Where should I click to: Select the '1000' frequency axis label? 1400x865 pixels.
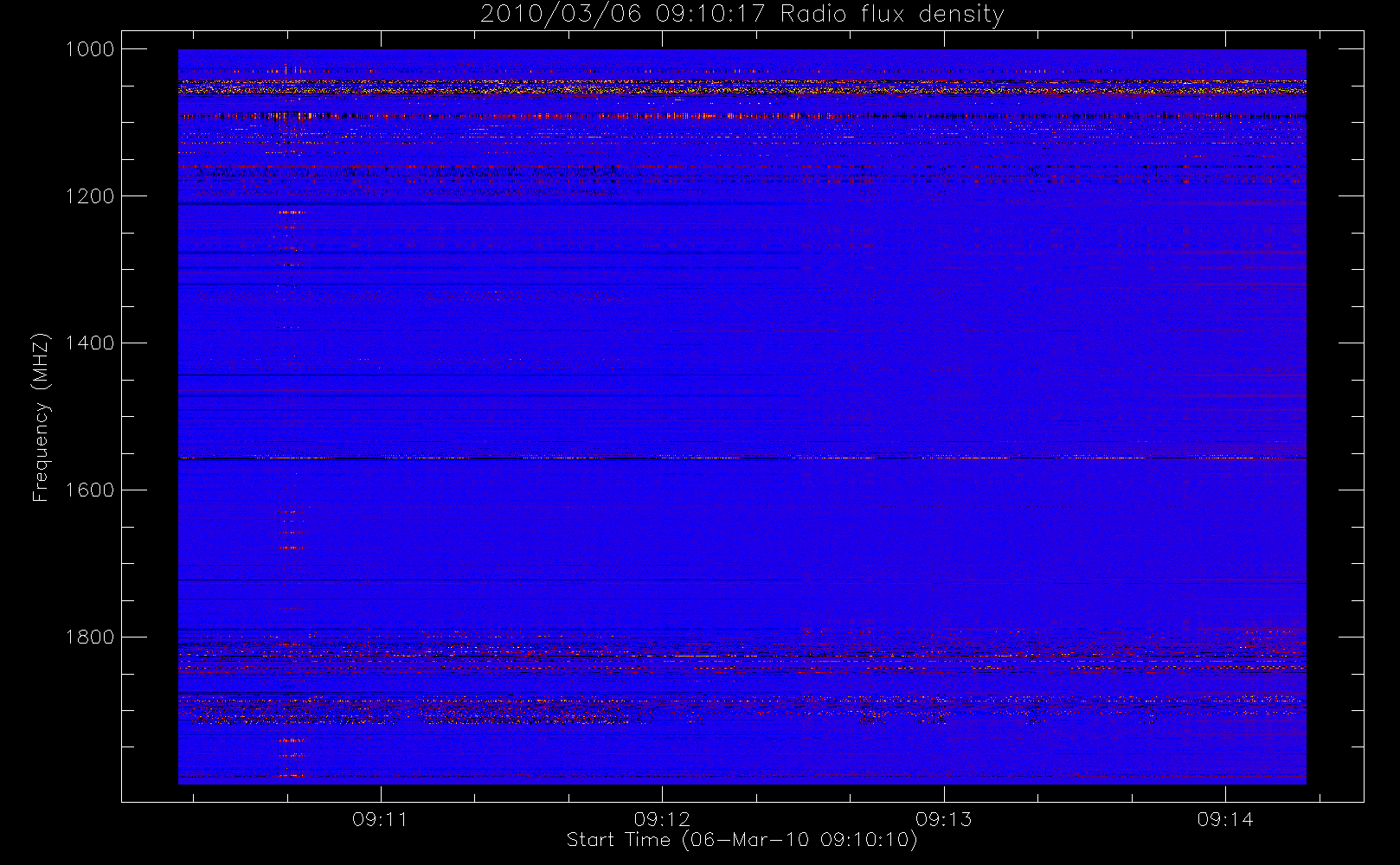(x=90, y=49)
